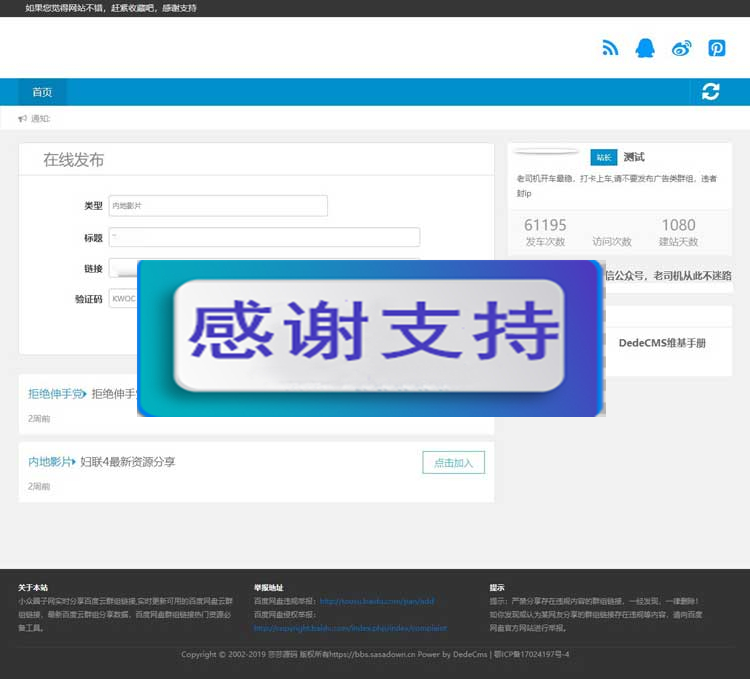This screenshot has width=750, height=679.
Task: Click the 感谢支持 banner image
Action: [369, 336]
